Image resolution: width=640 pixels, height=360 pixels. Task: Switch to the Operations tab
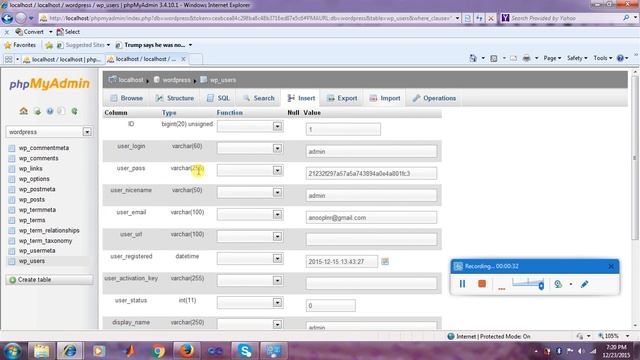(434, 98)
